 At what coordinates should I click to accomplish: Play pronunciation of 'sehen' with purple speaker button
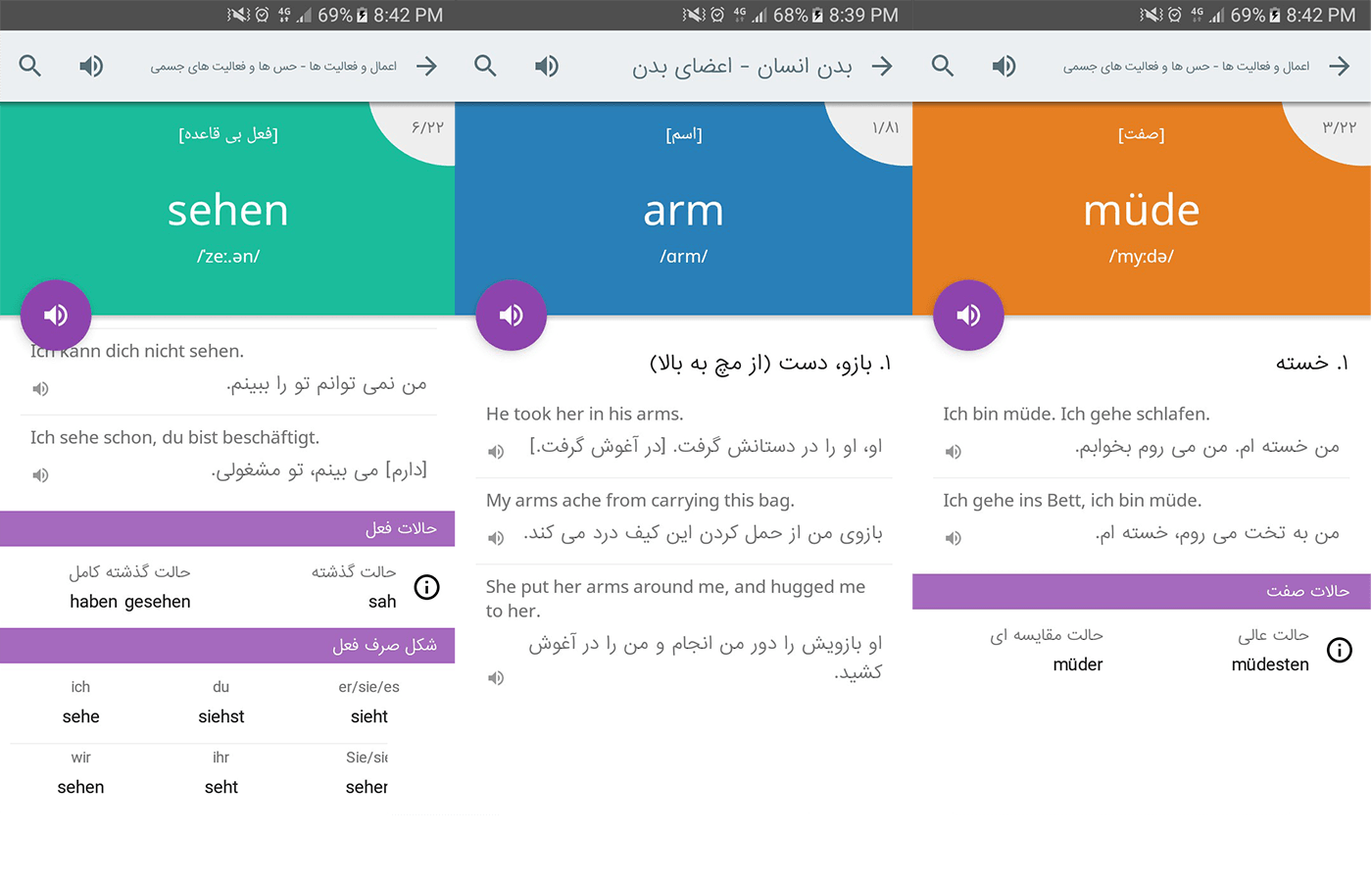(56, 315)
